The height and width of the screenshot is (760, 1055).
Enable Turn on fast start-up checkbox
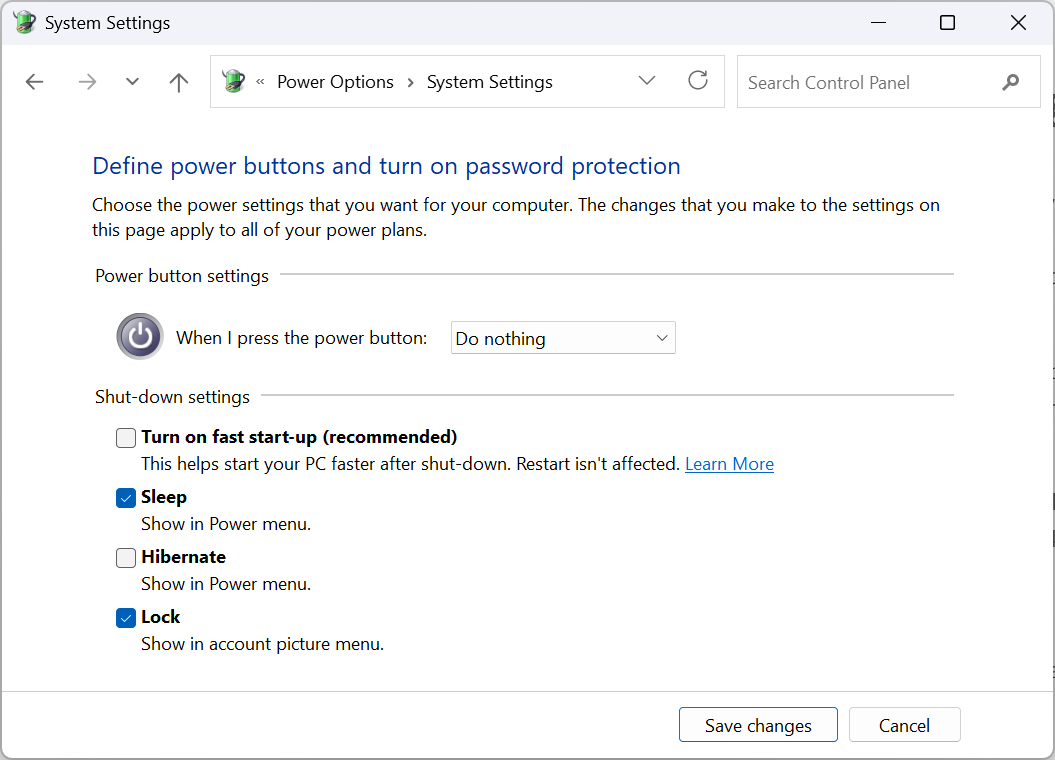pyautogui.click(x=126, y=437)
